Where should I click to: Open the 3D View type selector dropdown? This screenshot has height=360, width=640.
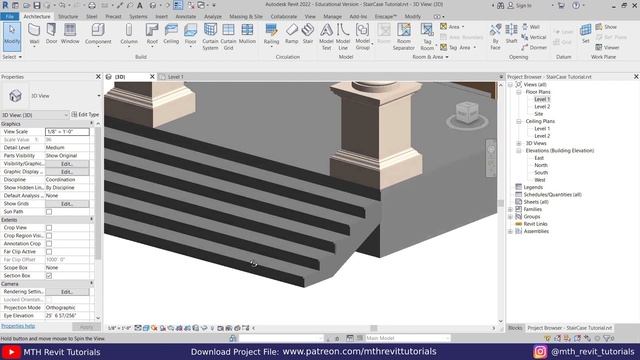tap(99, 96)
